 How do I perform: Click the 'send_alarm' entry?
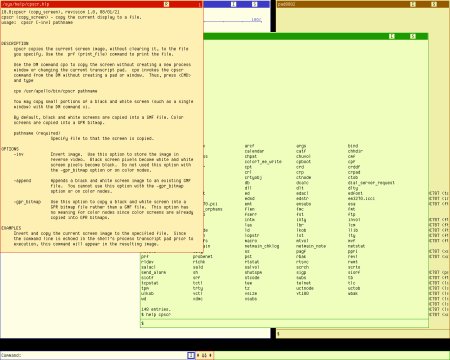tap(153, 272)
